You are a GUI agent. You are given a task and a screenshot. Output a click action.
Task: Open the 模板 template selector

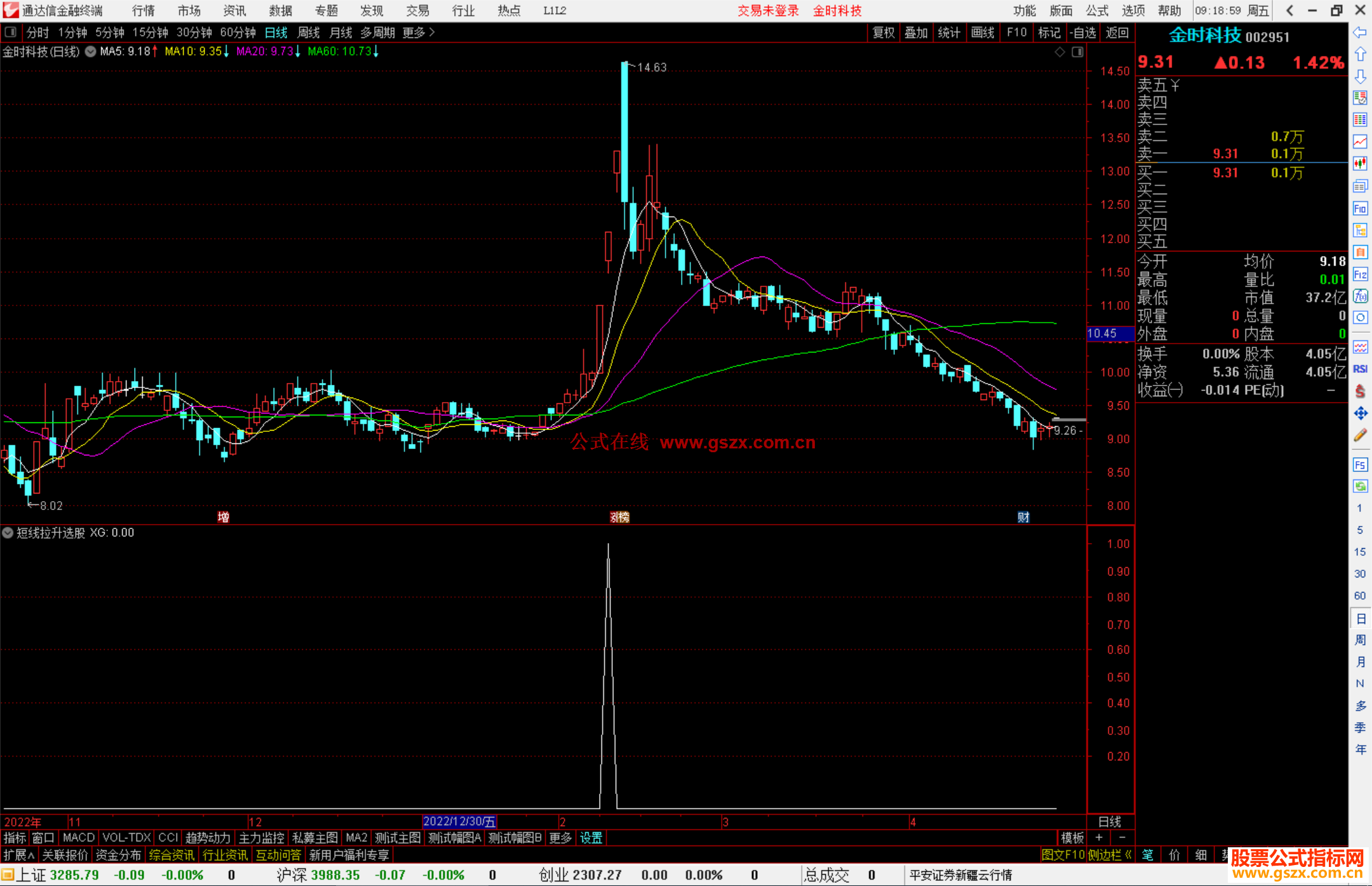coord(1072,838)
